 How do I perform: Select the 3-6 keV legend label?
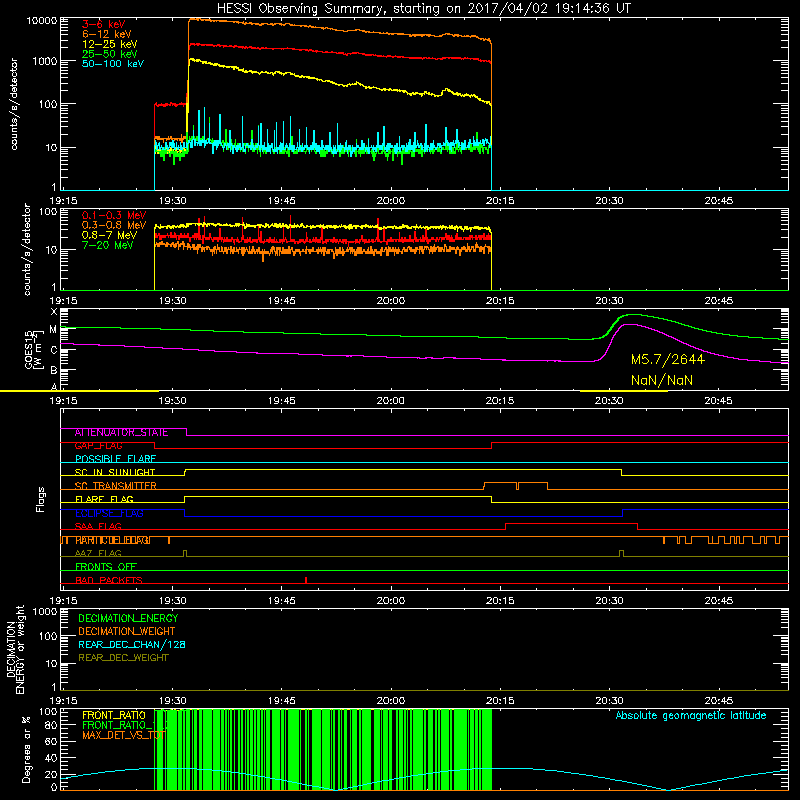[104, 24]
